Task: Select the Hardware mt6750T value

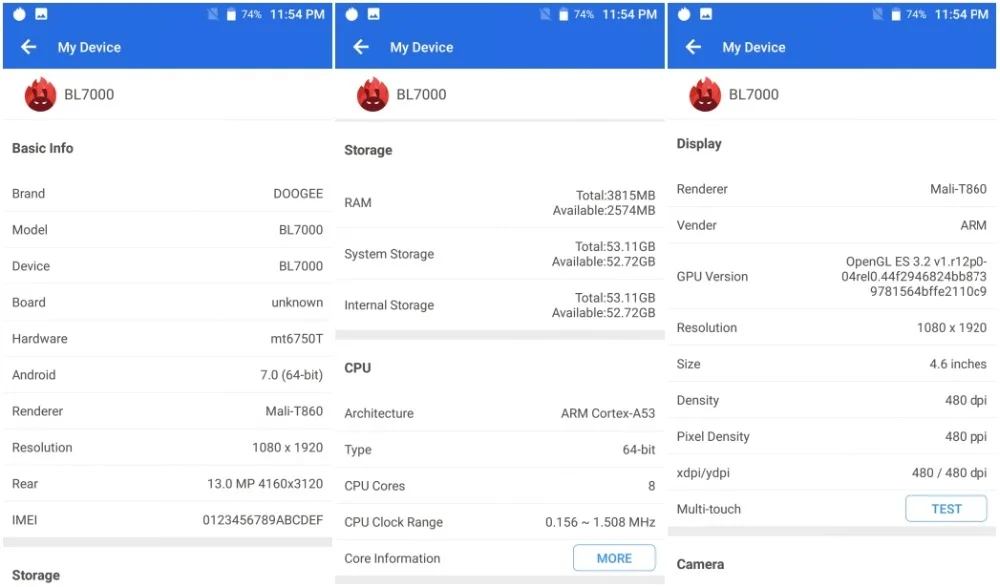Action: tap(297, 338)
